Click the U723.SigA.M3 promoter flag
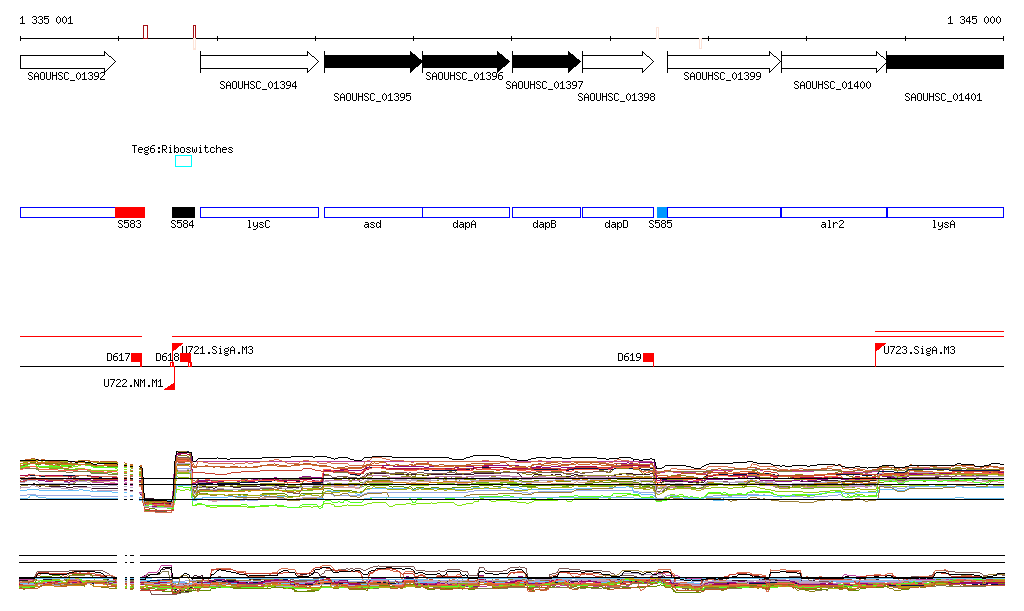The width and height of the screenshot is (1024, 611). pyautogui.click(x=880, y=348)
